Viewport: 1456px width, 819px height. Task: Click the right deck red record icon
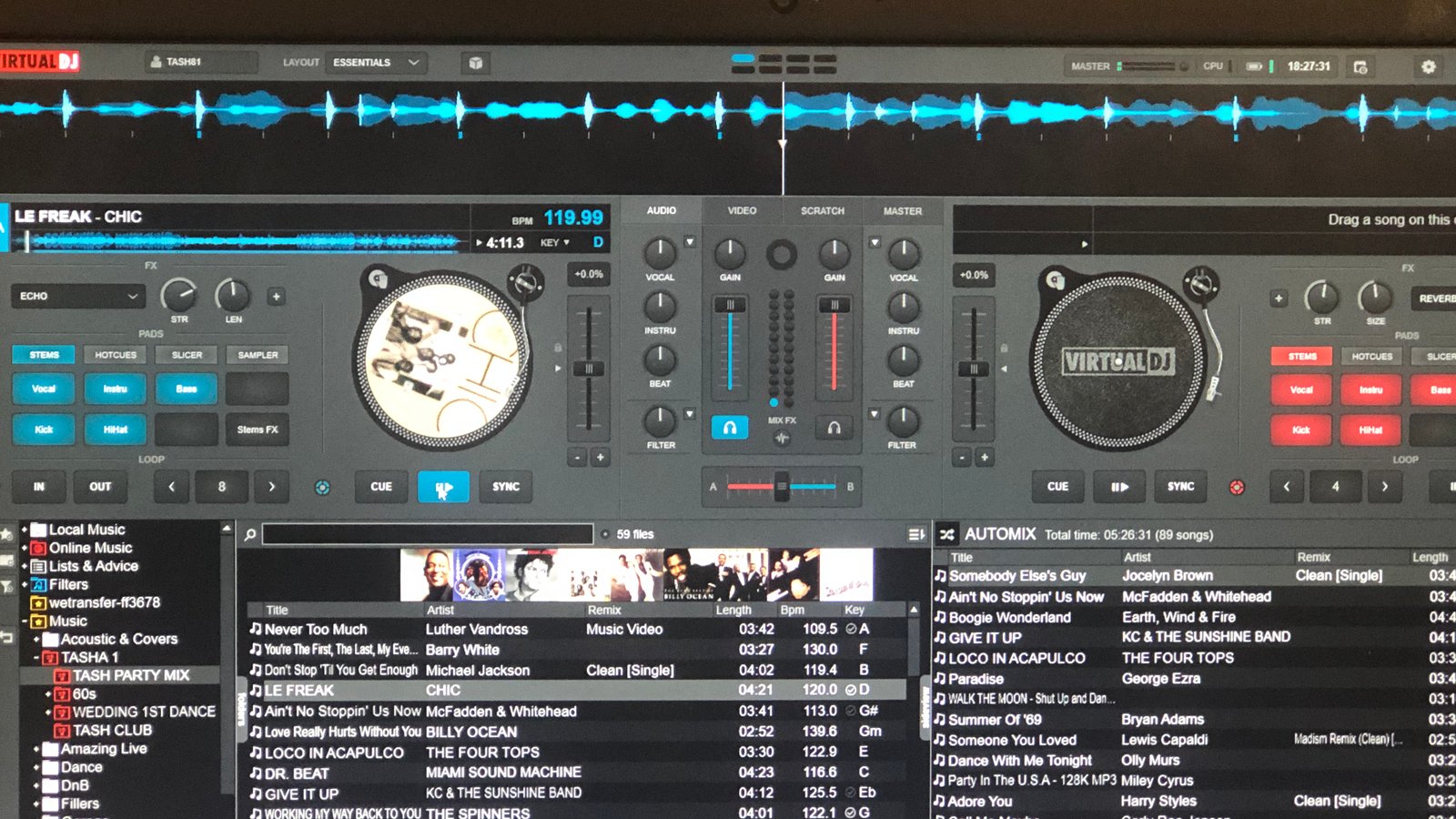tap(1237, 488)
